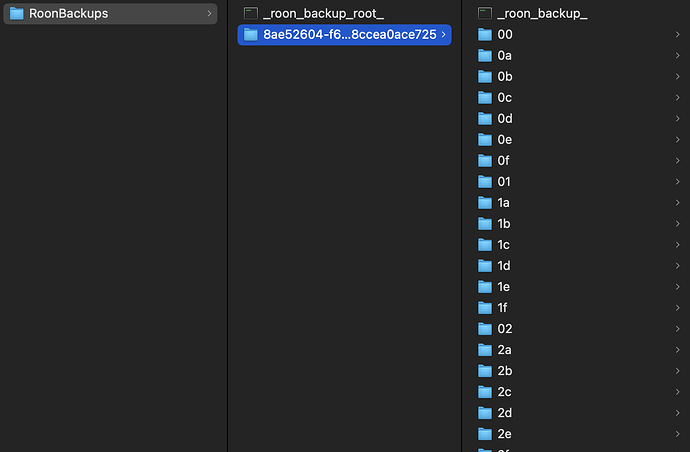Click the folder name 02
690x452 pixels.
pyautogui.click(x=505, y=329)
